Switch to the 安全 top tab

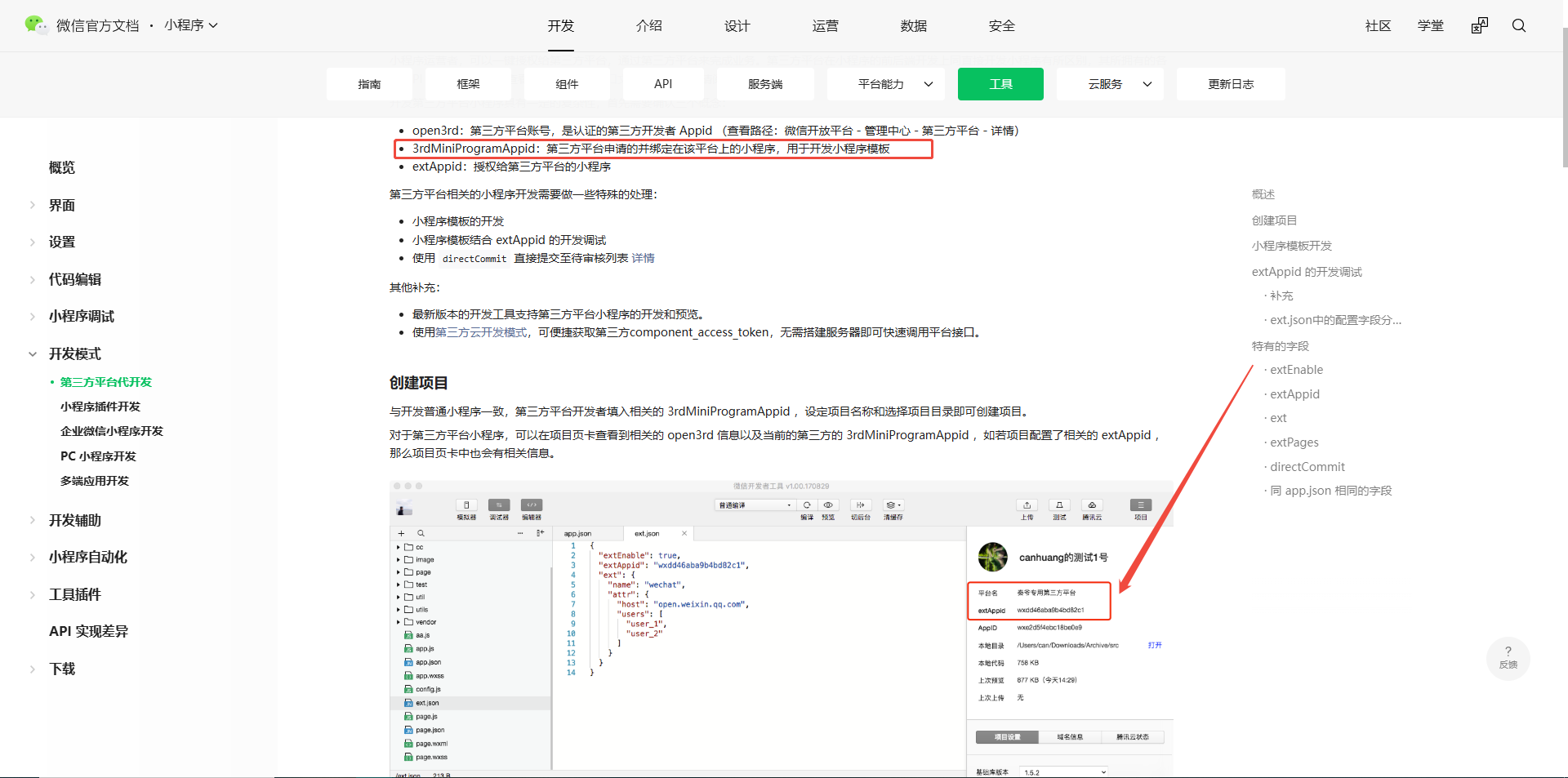(1002, 25)
